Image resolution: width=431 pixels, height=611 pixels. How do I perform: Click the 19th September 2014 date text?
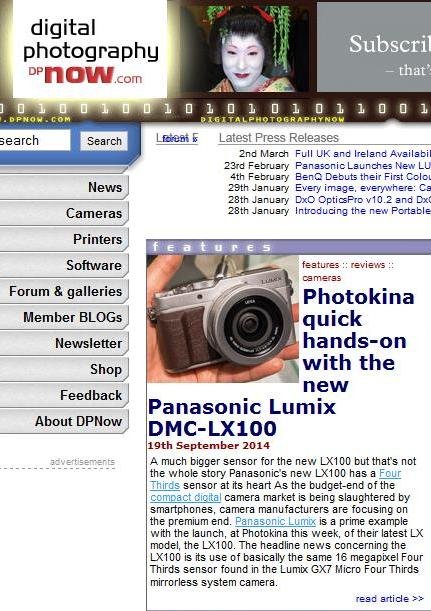click(208, 445)
